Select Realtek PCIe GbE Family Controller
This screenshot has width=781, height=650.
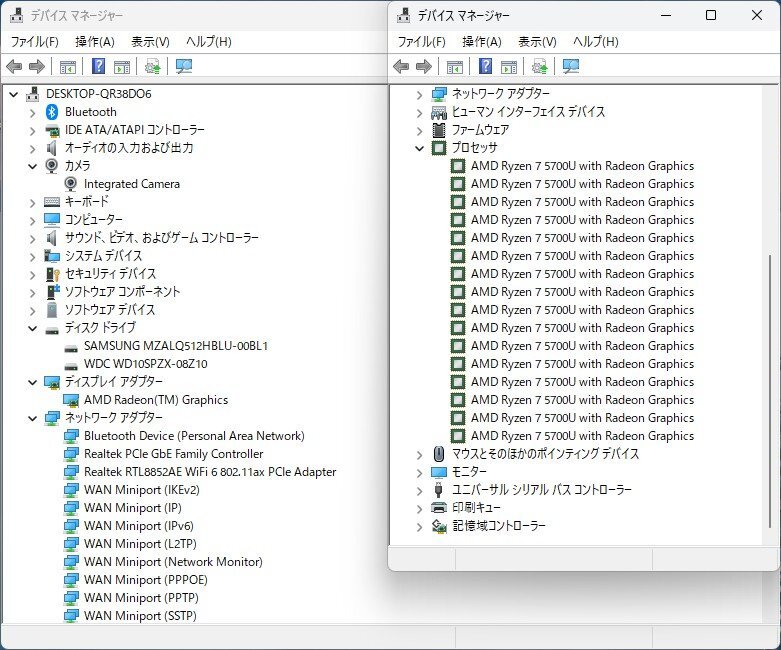tap(173, 454)
